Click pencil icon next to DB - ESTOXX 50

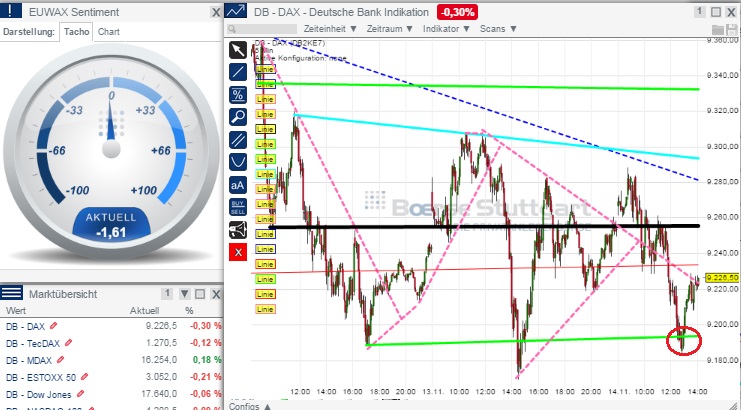click(x=84, y=377)
